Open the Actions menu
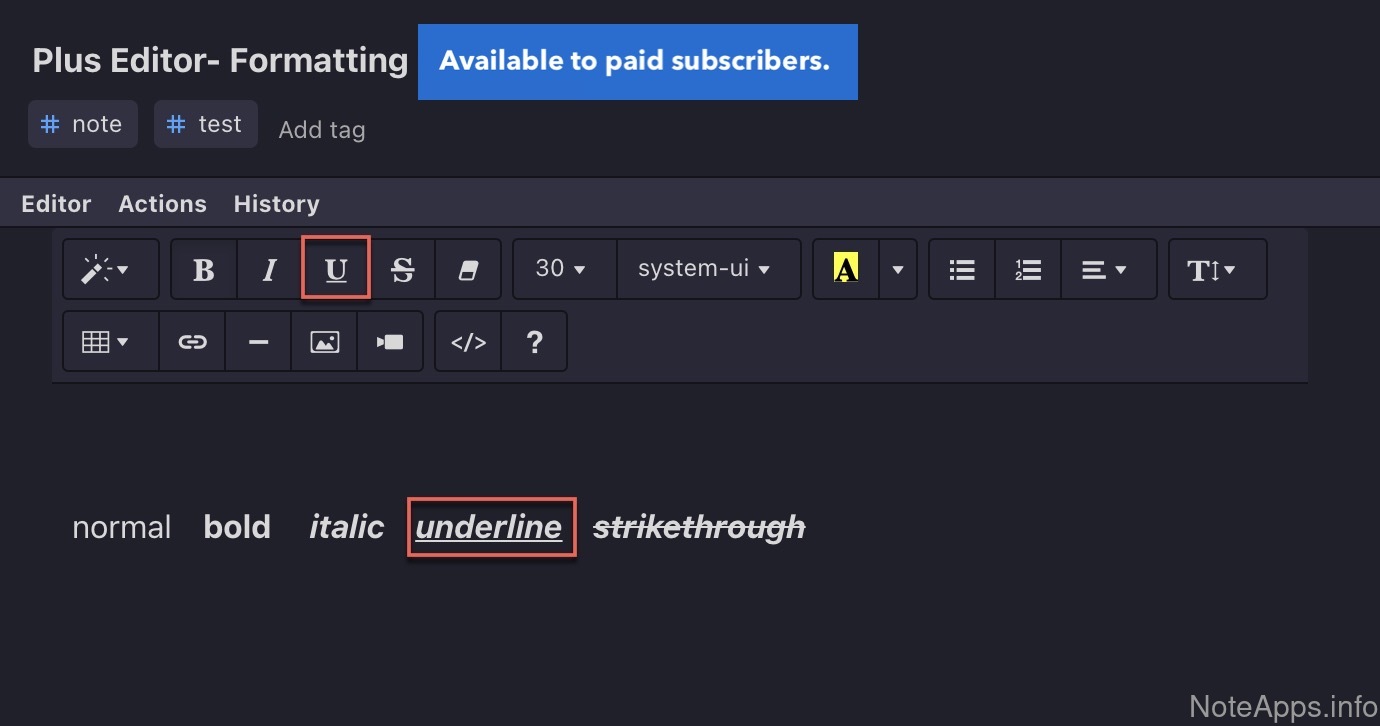This screenshot has height=726, width=1380. point(162,204)
